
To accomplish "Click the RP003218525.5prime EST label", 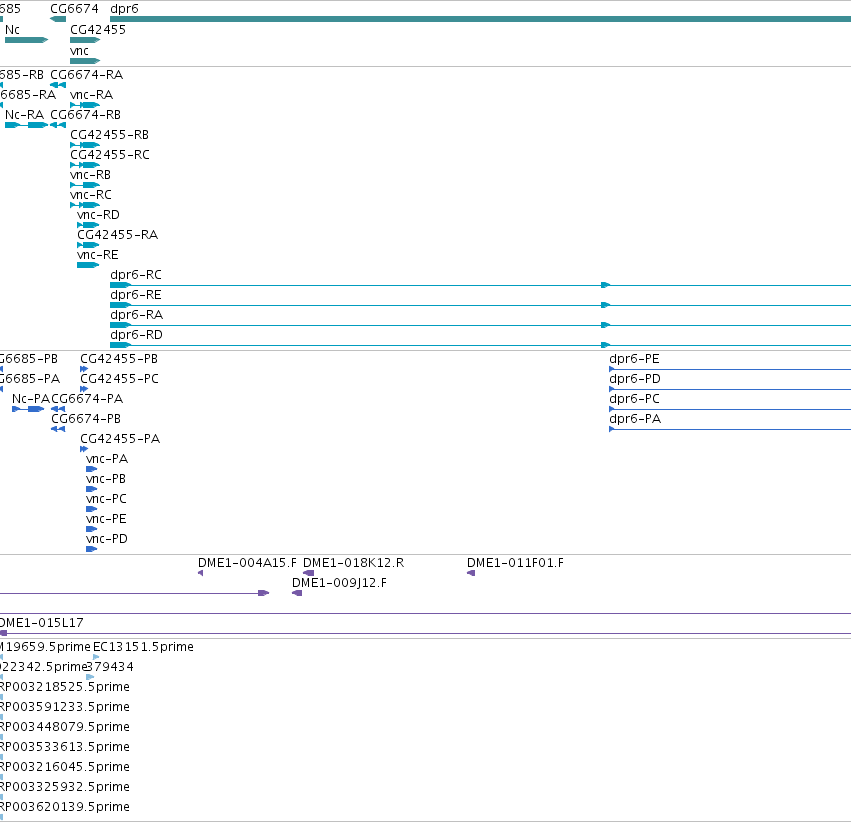I will (65, 687).
